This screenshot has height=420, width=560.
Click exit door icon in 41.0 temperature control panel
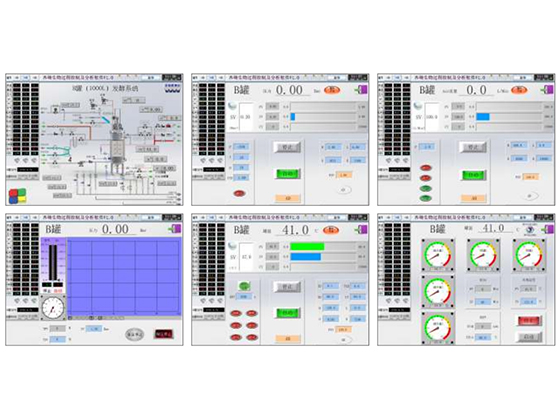(x=361, y=230)
